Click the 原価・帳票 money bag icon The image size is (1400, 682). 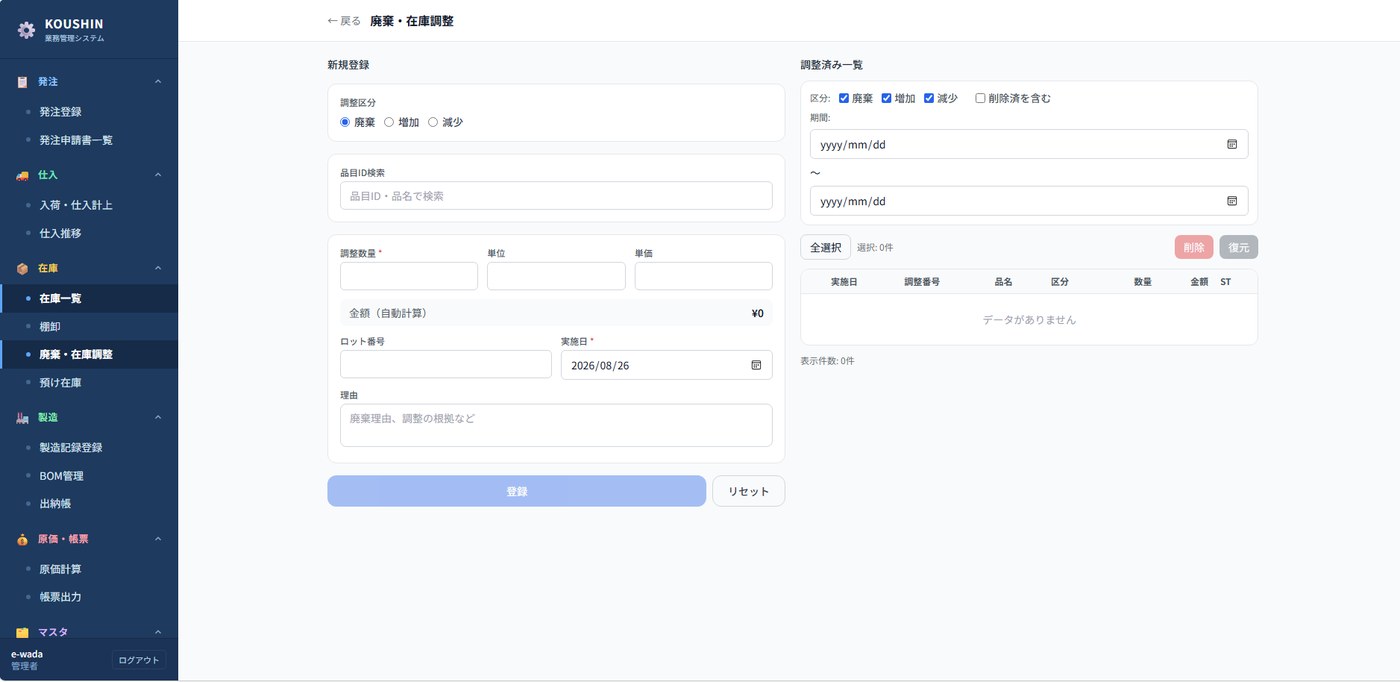click(x=22, y=539)
